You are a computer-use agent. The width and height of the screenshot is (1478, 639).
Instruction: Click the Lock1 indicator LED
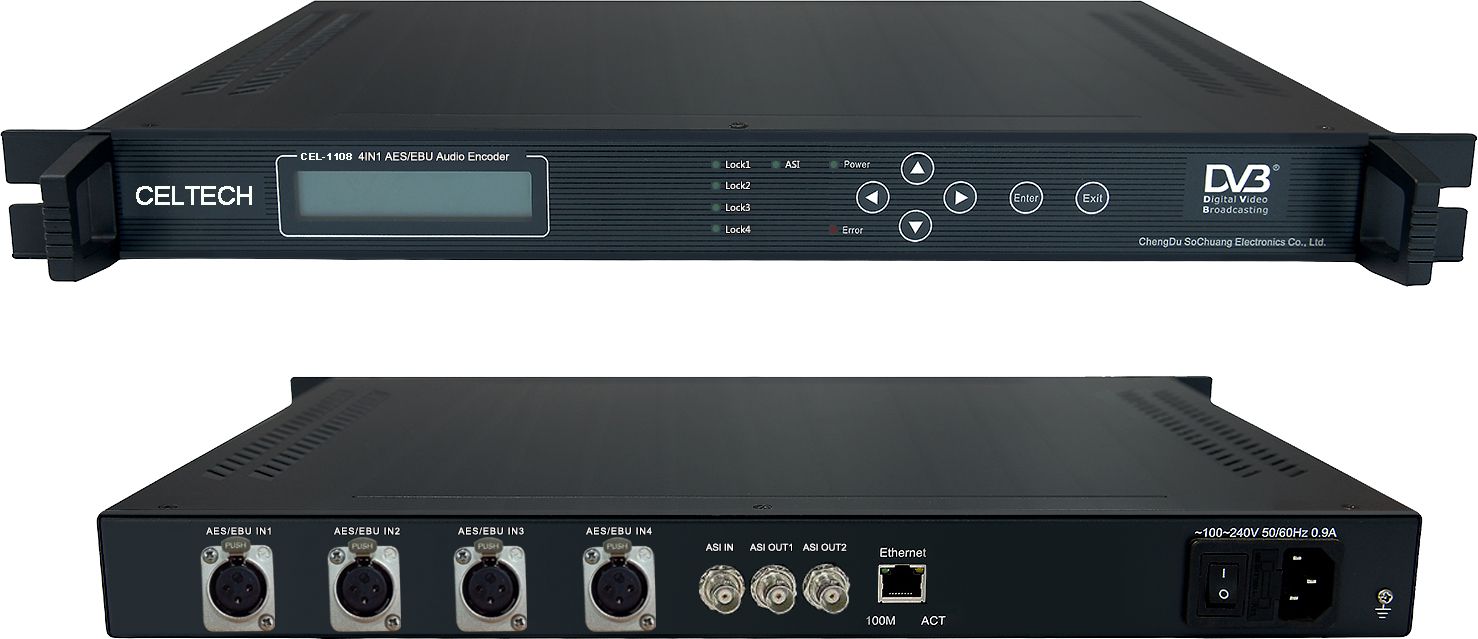(x=716, y=164)
